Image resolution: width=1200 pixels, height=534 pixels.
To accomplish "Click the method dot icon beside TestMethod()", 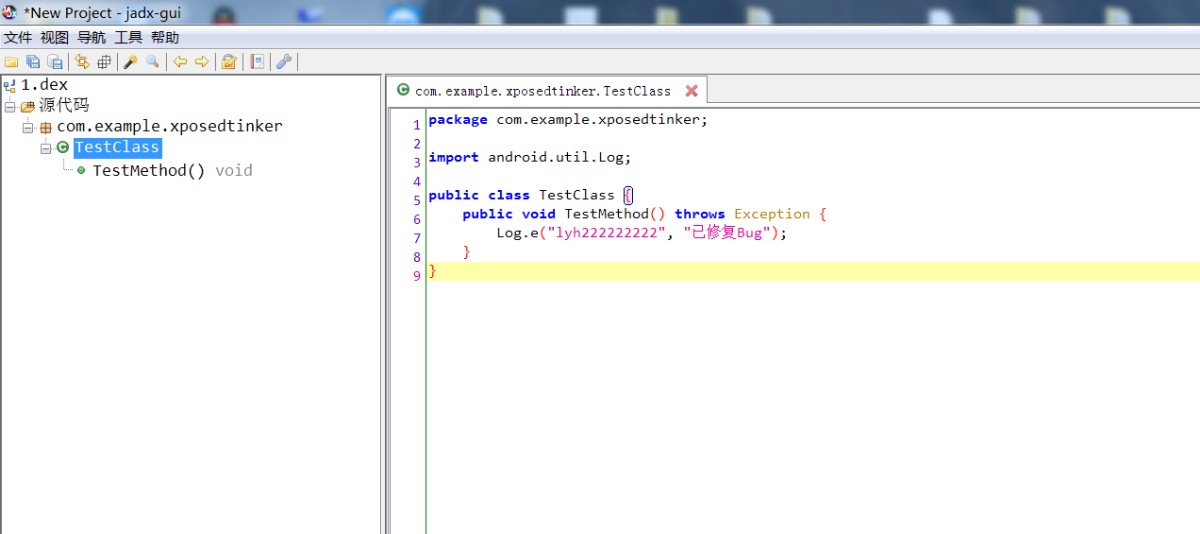I will [81, 170].
